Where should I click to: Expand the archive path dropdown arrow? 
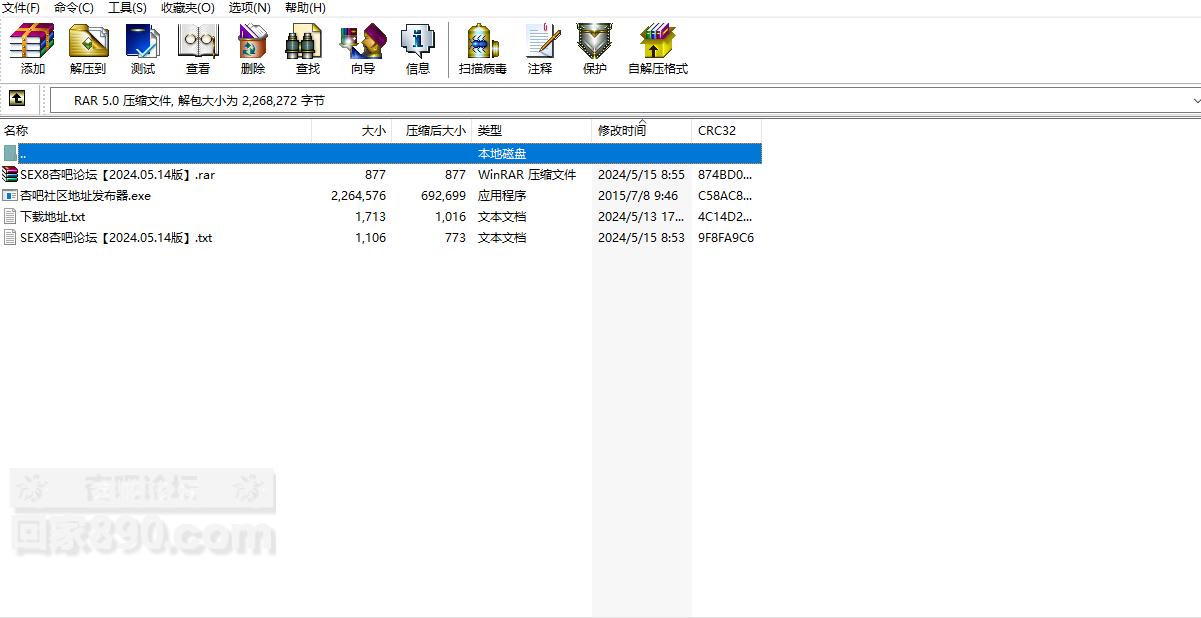pyautogui.click(x=1195, y=100)
